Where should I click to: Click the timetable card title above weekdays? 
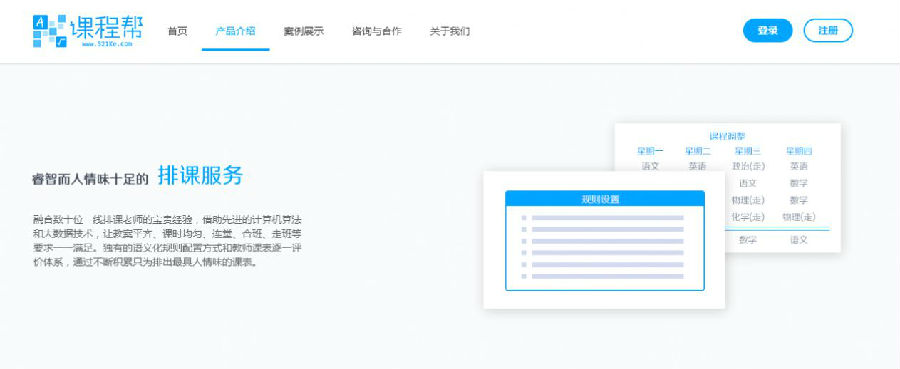pos(727,137)
